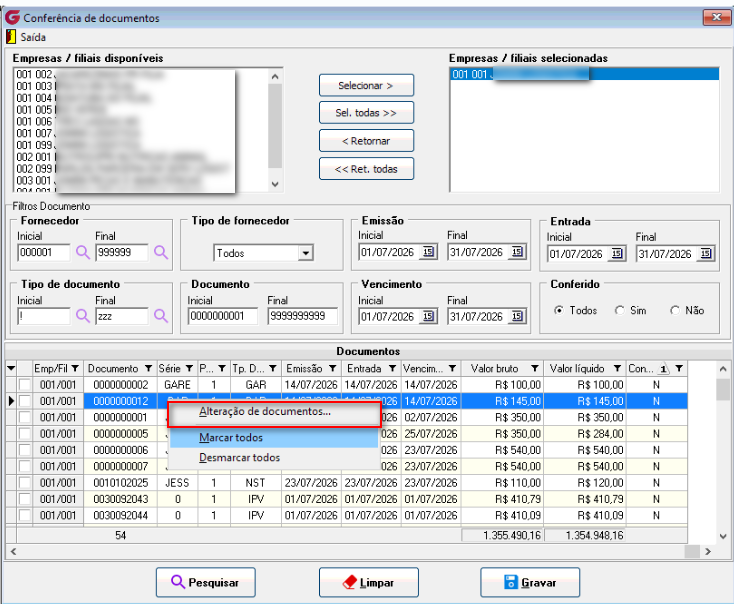The height and width of the screenshot is (604, 734).
Task: Open Emissão Final calendar icon
Action: pos(517,252)
